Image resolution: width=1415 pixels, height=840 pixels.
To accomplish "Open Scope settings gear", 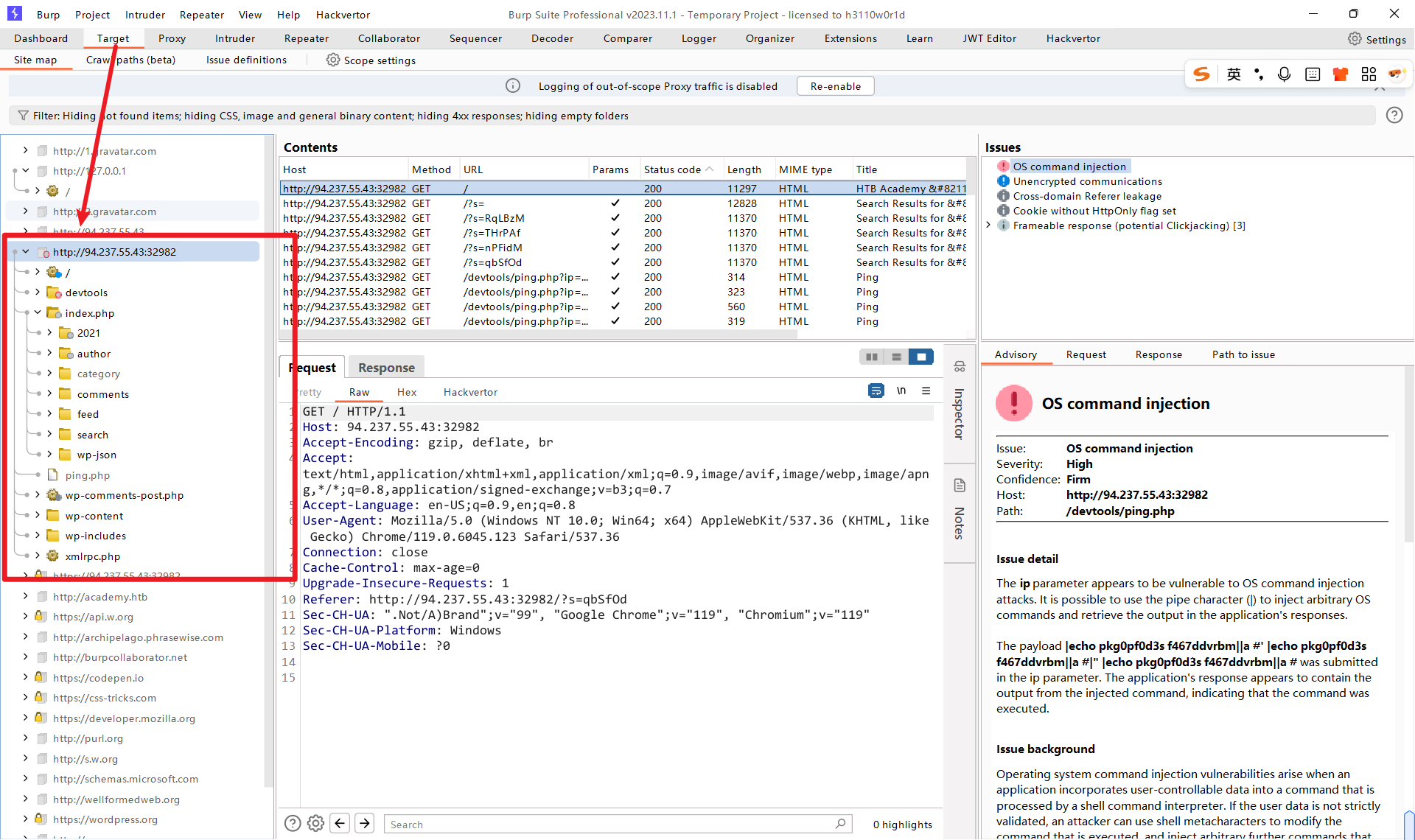I will click(333, 60).
